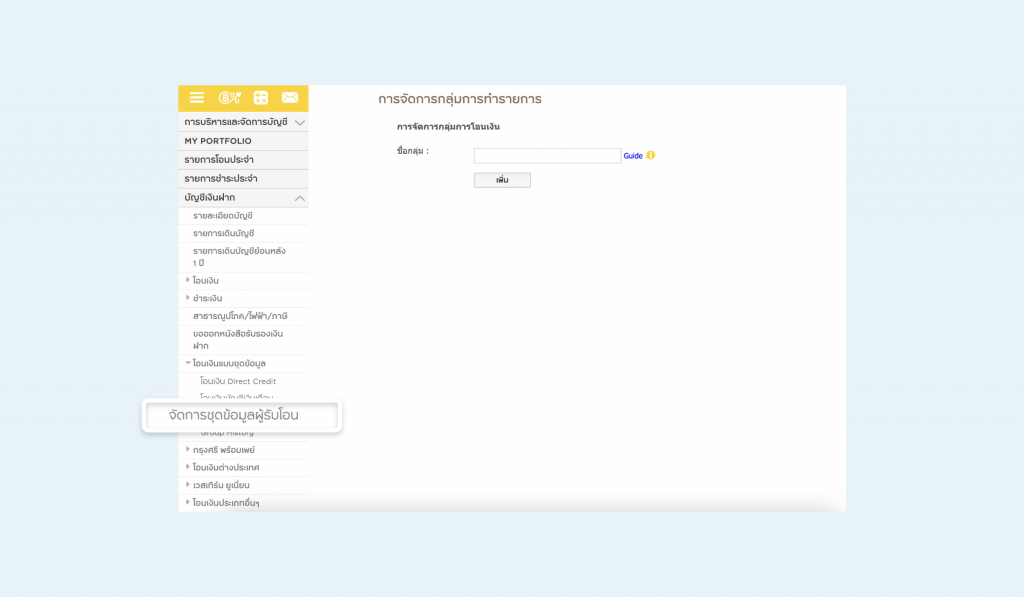1024x597 pixels.
Task: Select รายการโอนประจำ in sidebar
Action: (219, 160)
